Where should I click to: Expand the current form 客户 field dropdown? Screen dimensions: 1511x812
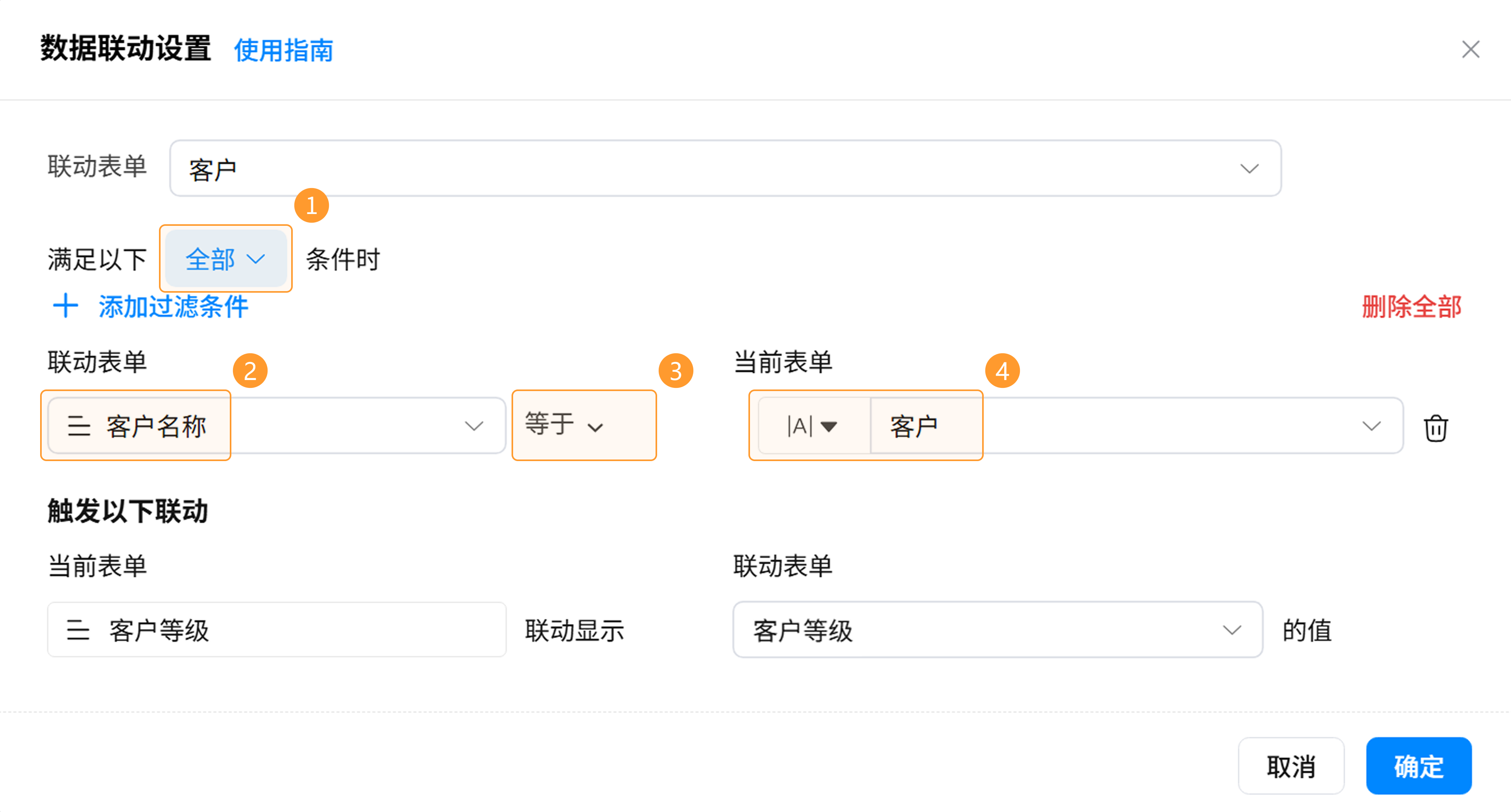coord(1371,426)
